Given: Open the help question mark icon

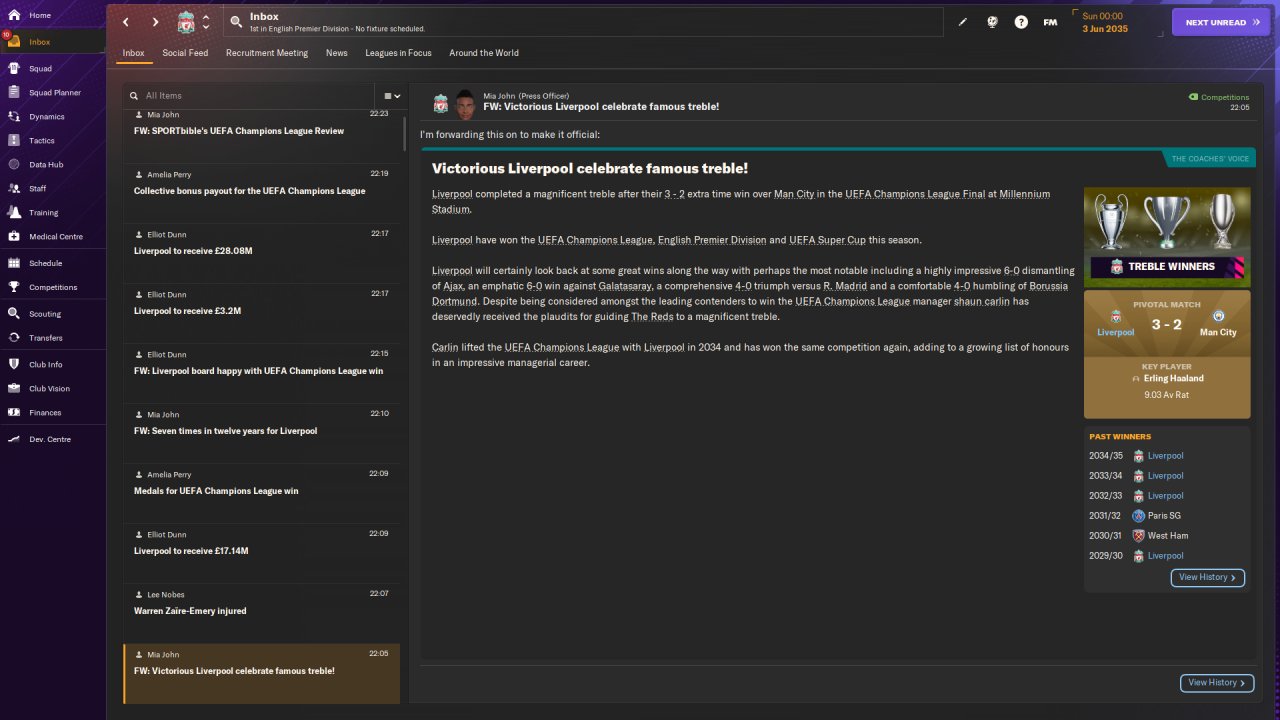Looking at the screenshot, I should tap(1021, 22).
